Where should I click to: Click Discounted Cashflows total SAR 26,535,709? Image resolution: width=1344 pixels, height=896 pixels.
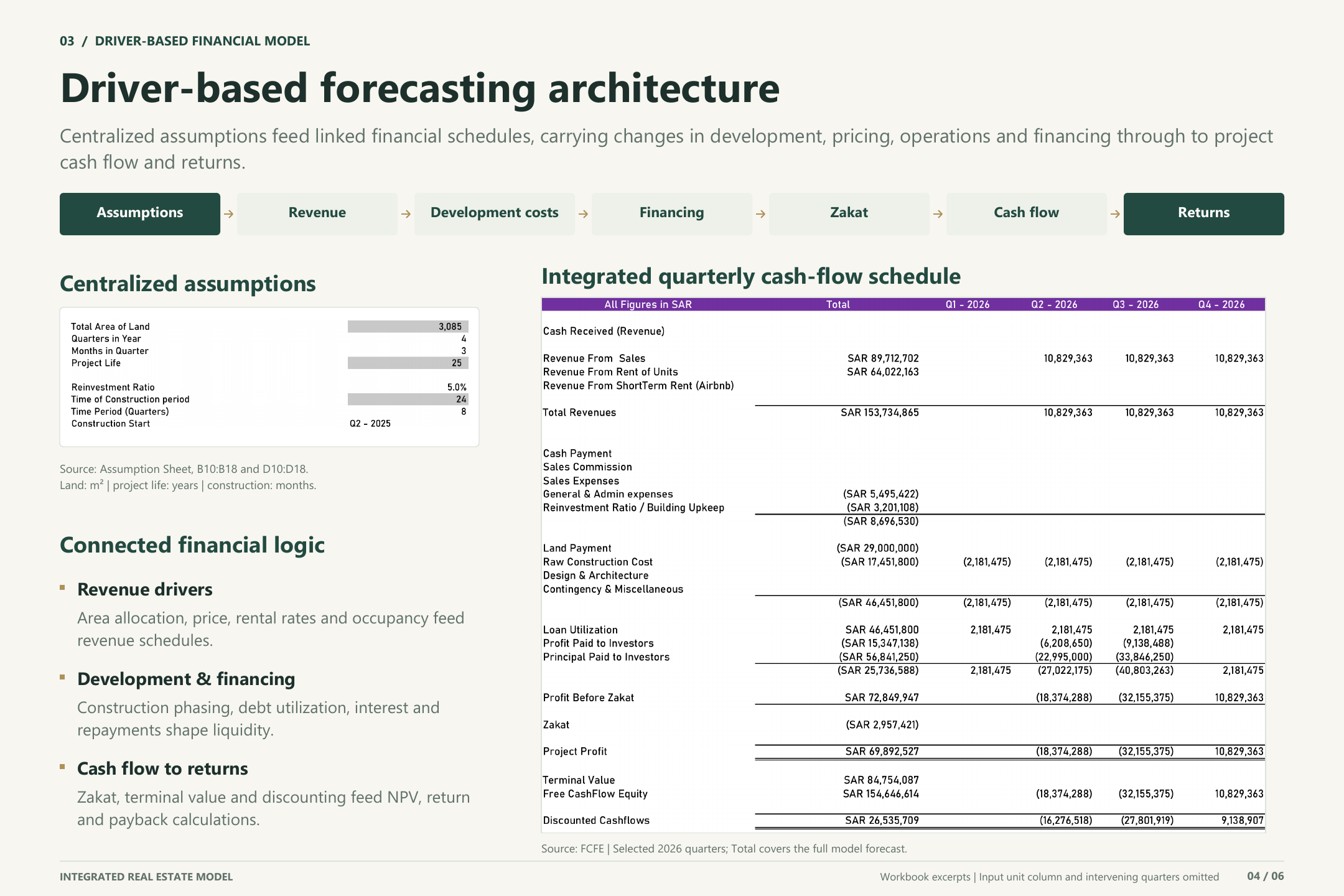(x=882, y=821)
